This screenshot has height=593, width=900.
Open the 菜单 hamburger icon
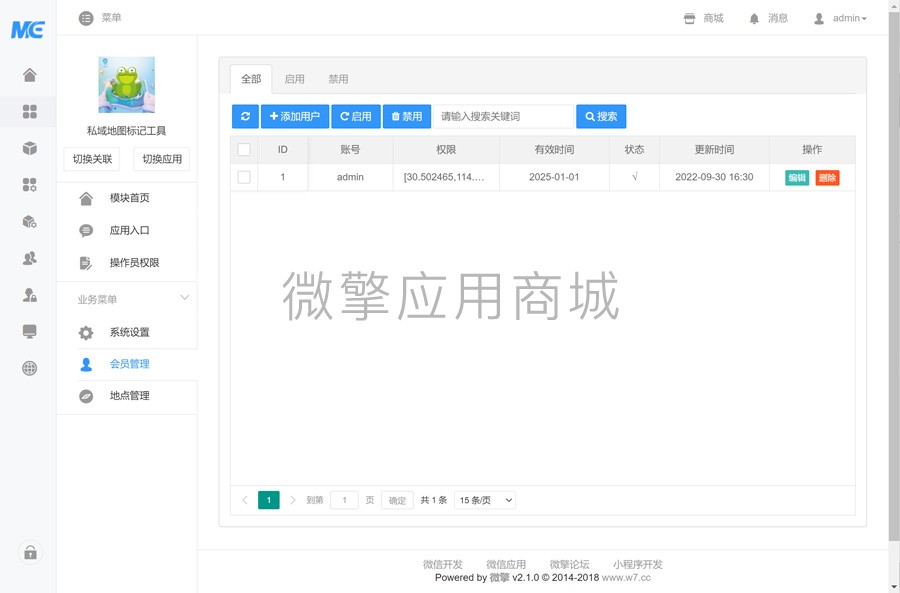pyautogui.click(x=85, y=17)
